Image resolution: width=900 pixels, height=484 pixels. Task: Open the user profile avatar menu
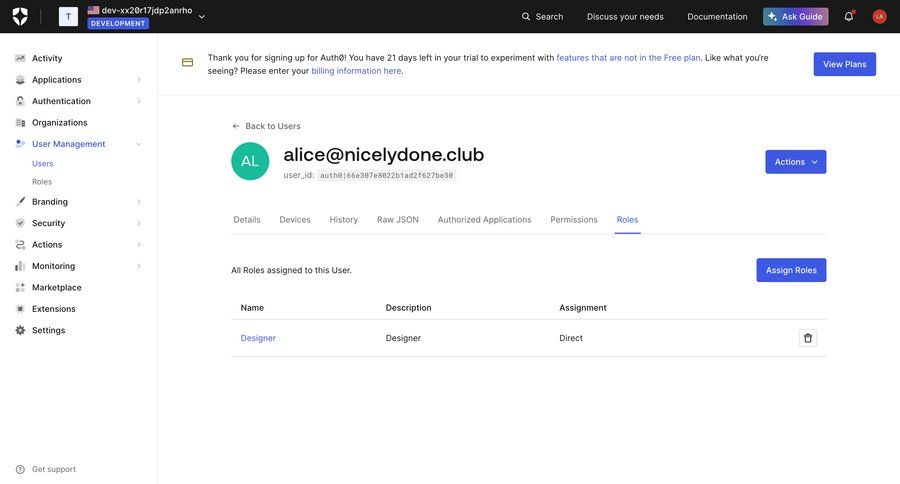click(x=879, y=17)
